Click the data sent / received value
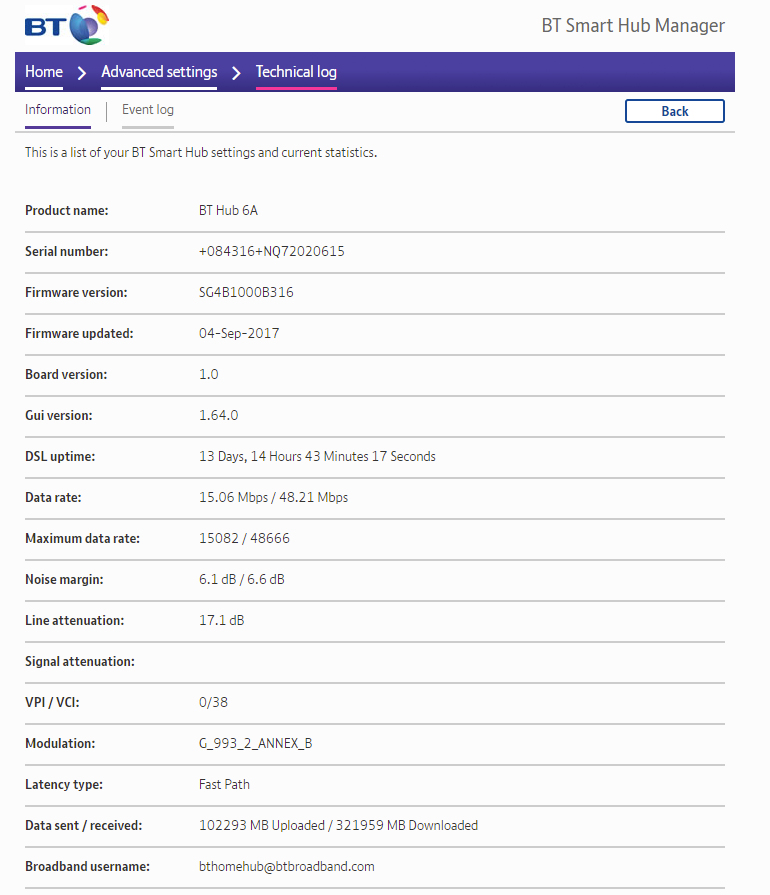 click(x=338, y=826)
